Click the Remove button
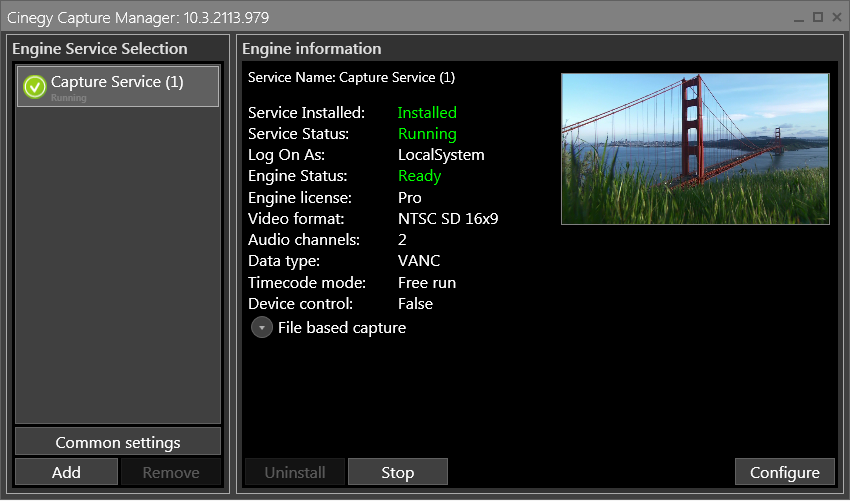 (x=171, y=472)
